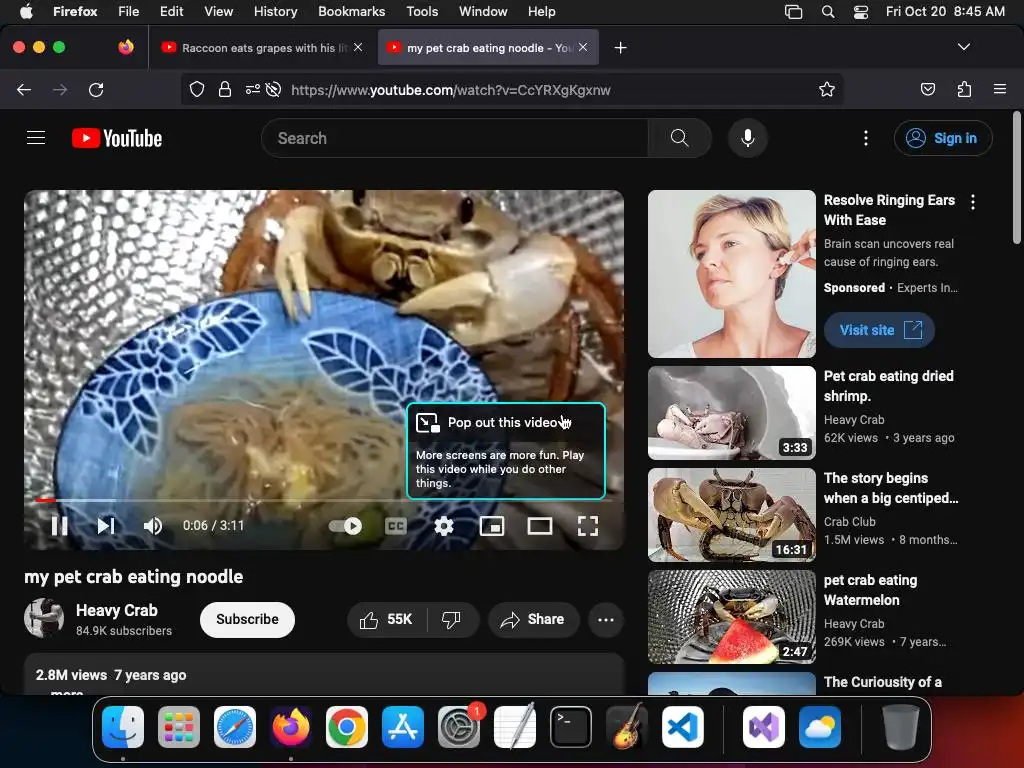The height and width of the screenshot is (768, 1024).
Task: Search with your voice microphone
Action: [748, 138]
